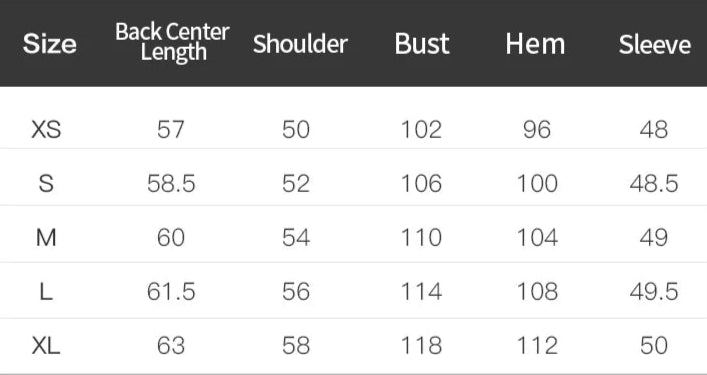Click the Bust column header
This screenshot has height=375, width=707.
(422, 44)
